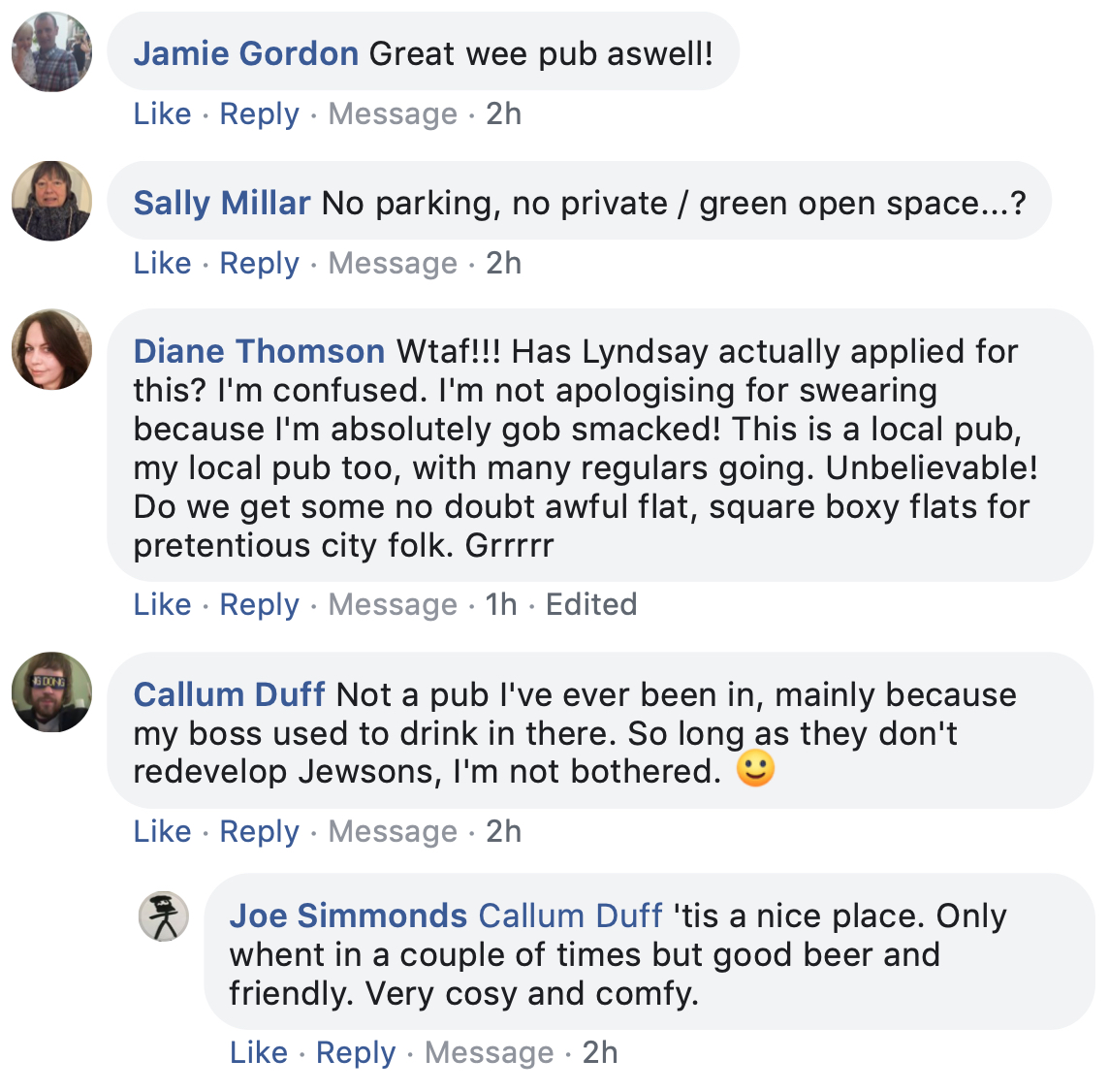Open Diane Thomson's profile photo
The image size is (1109, 1092).
click(x=51, y=349)
